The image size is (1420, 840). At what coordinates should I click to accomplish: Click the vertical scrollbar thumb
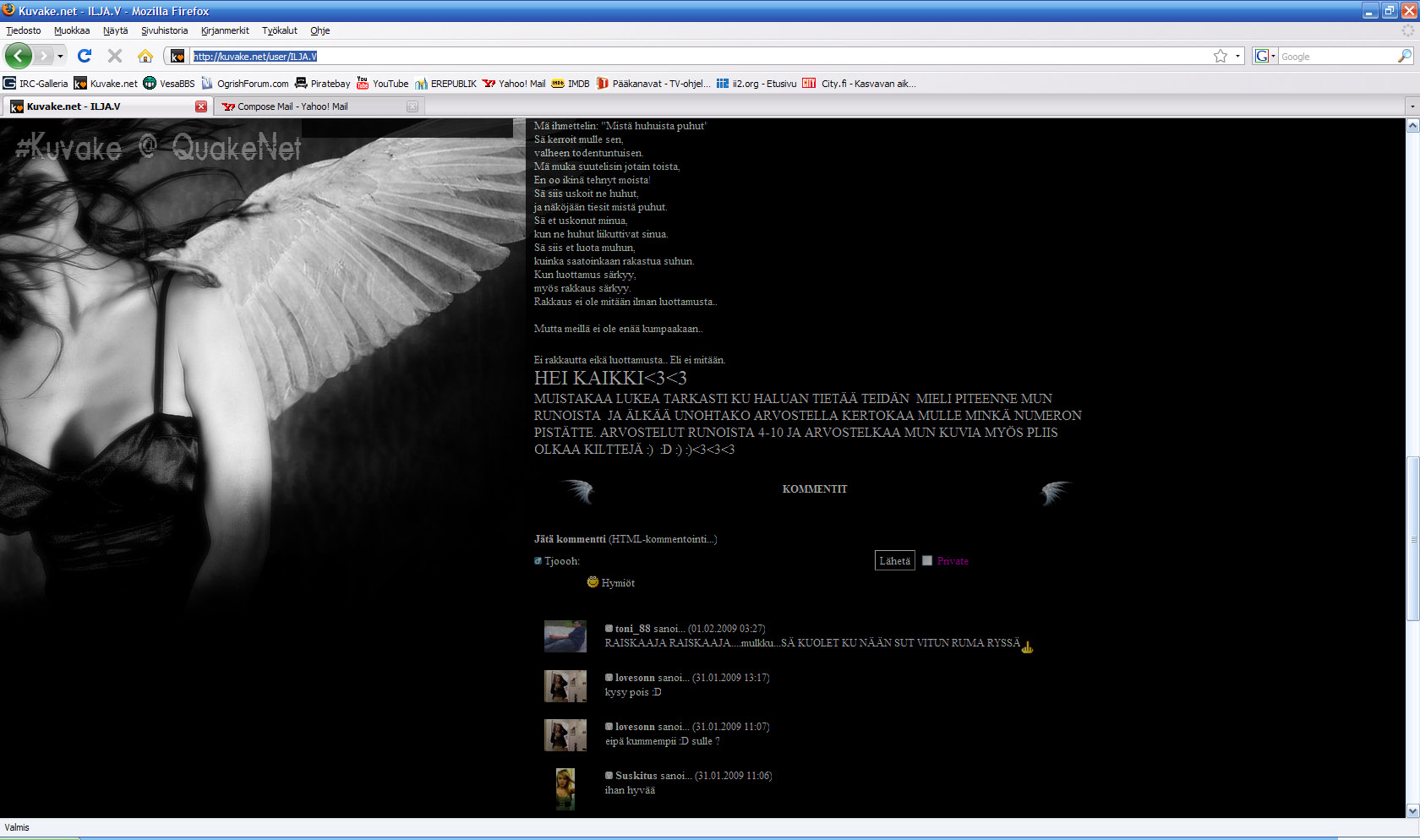coord(1412,539)
